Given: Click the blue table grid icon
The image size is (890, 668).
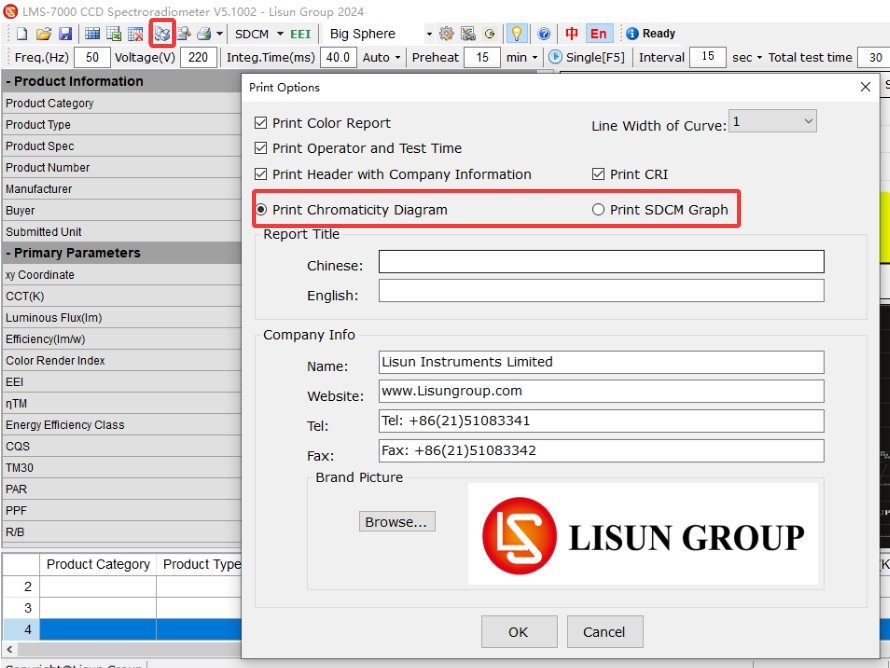Looking at the screenshot, I should coord(93,34).
